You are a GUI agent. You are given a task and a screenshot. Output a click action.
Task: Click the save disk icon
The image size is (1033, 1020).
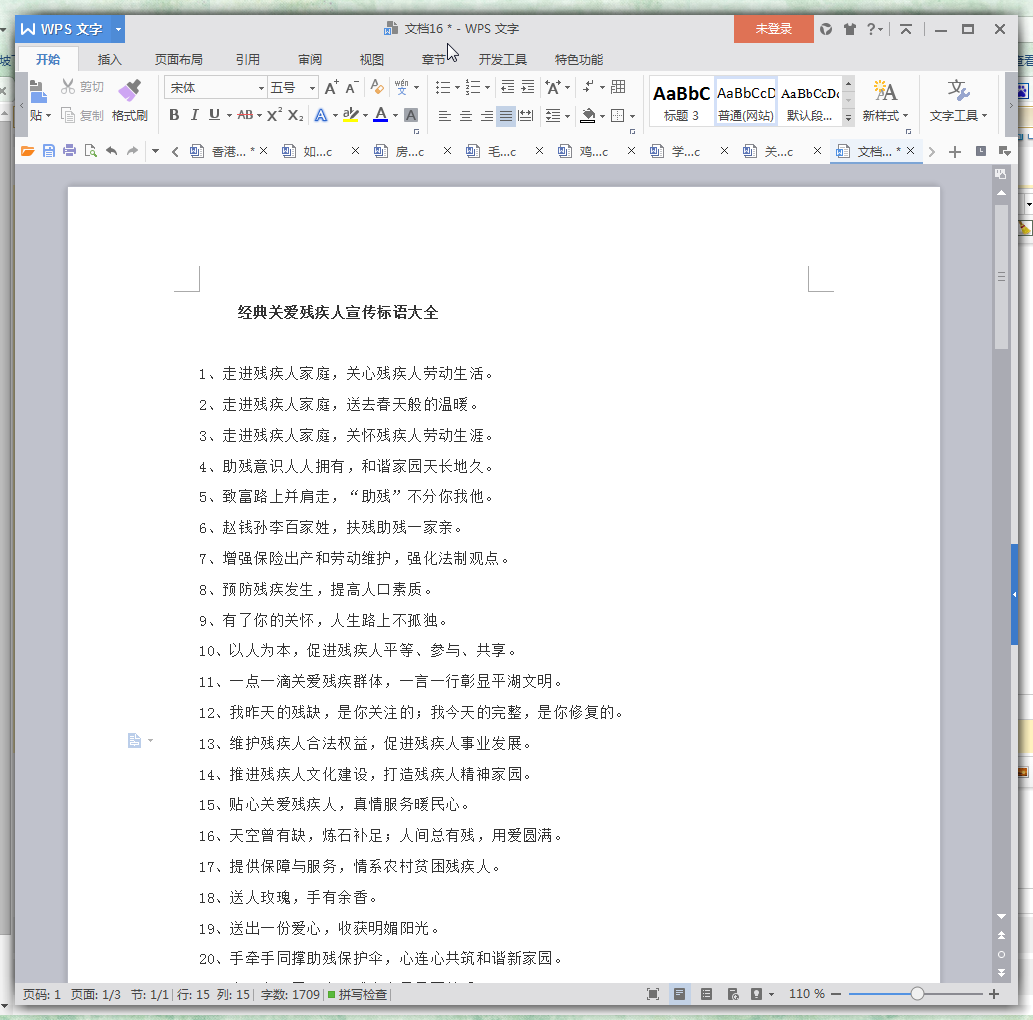click(x=49, y=151)
